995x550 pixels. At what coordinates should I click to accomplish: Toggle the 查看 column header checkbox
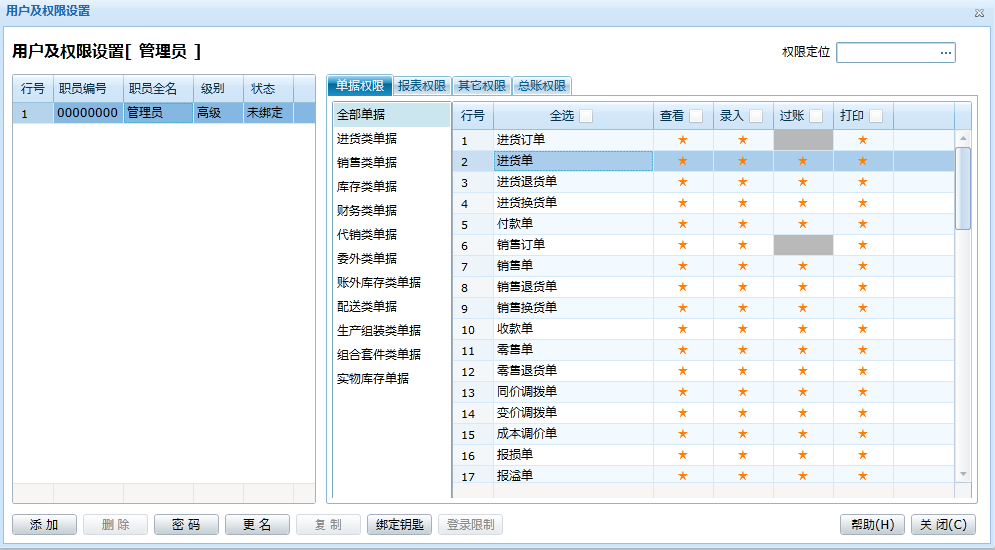pos(696,116)
